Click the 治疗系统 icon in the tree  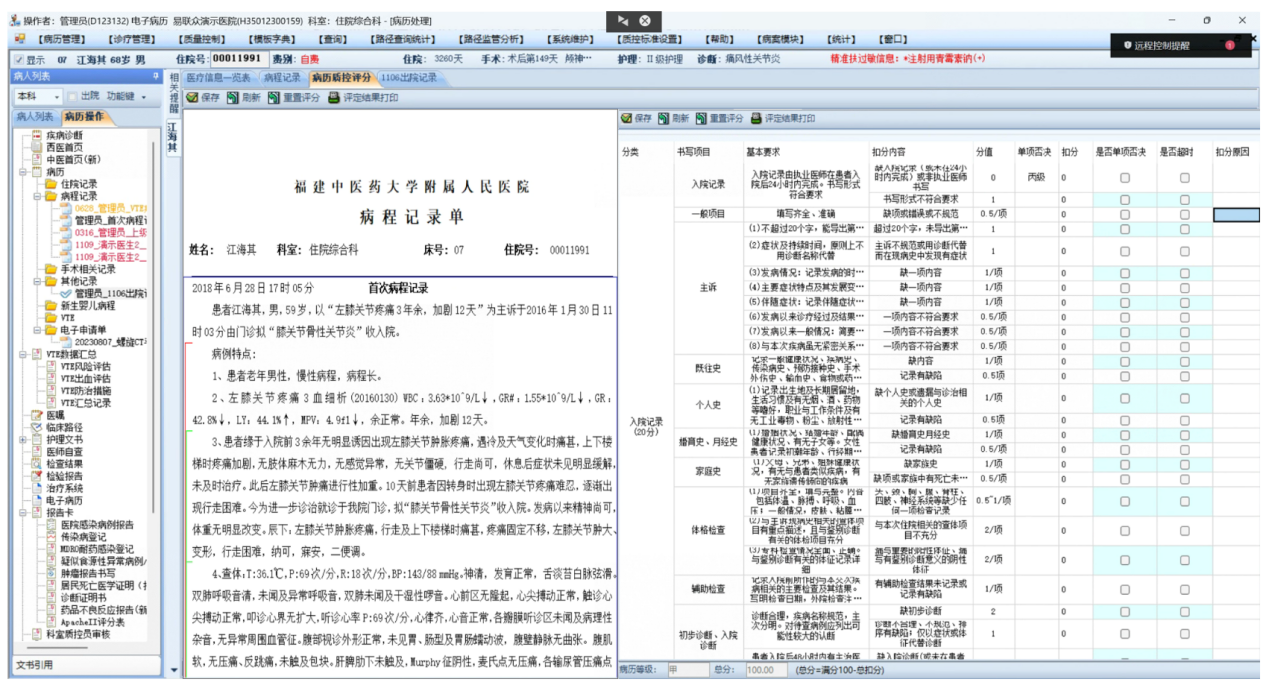coord(37,487)
